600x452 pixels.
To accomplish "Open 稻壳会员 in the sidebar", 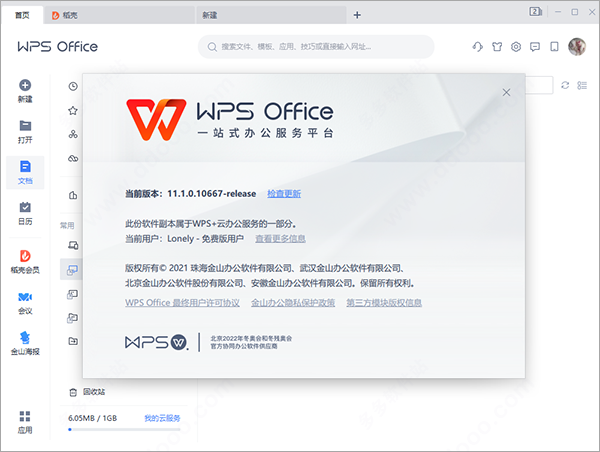I will click(25, 261).
